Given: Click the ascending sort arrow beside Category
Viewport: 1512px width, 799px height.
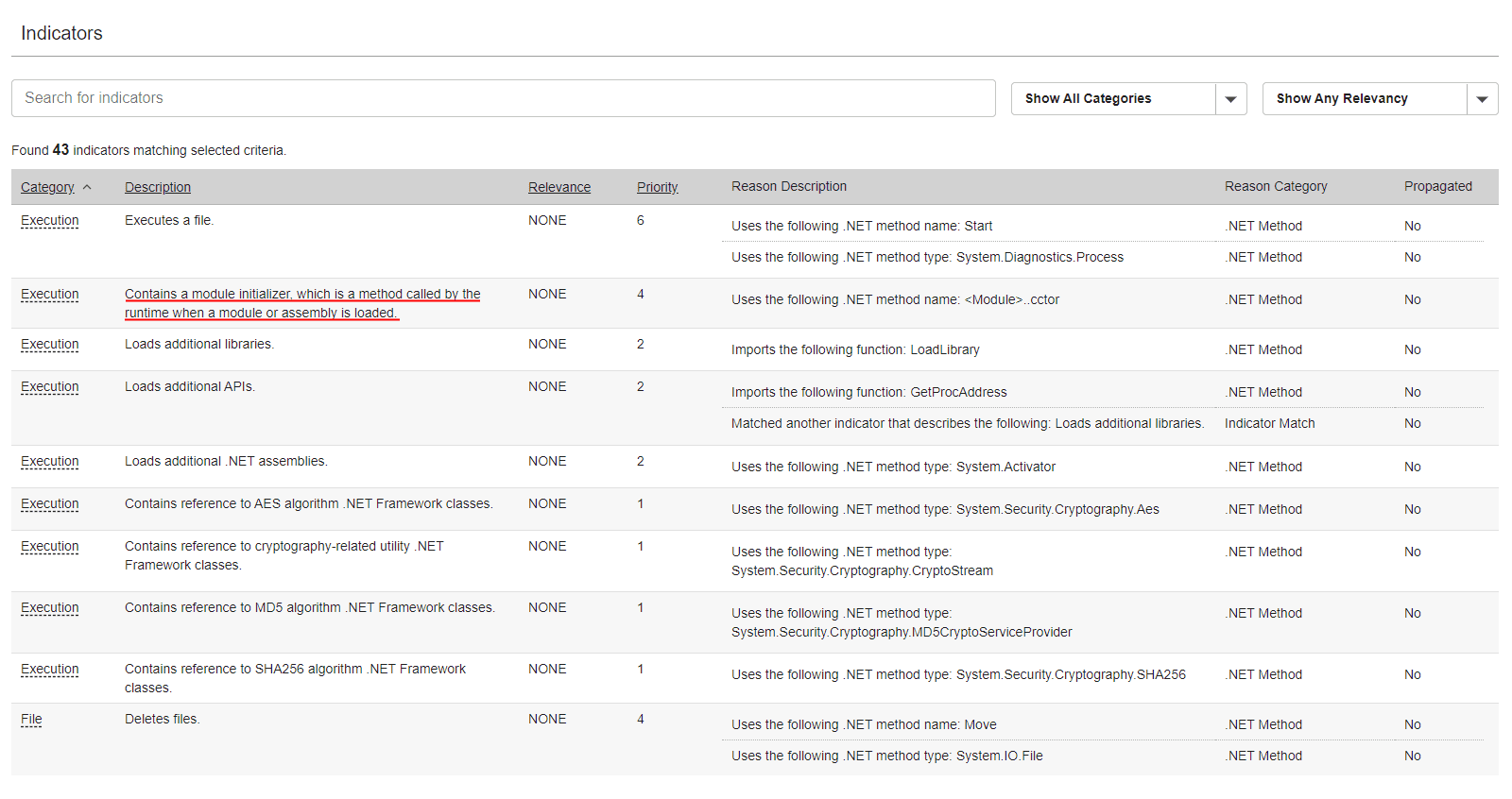Looking at the screenshot, I should pyautogui.click(x=87, y=187).
